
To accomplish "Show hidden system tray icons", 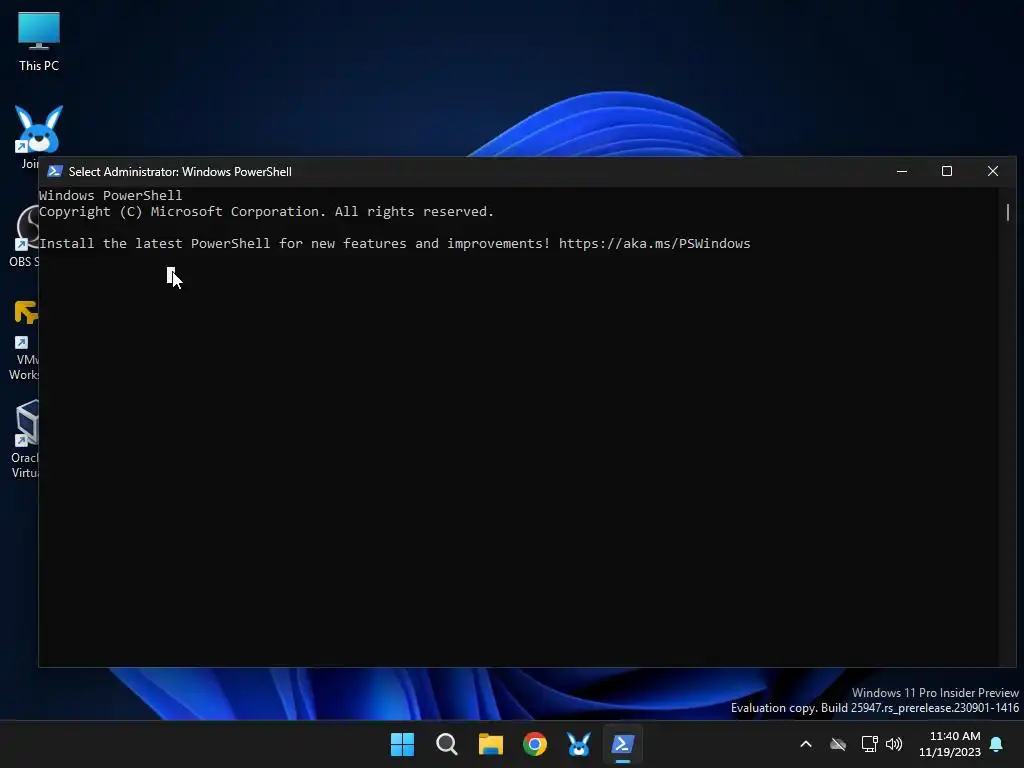I will (x=806, y=744).
